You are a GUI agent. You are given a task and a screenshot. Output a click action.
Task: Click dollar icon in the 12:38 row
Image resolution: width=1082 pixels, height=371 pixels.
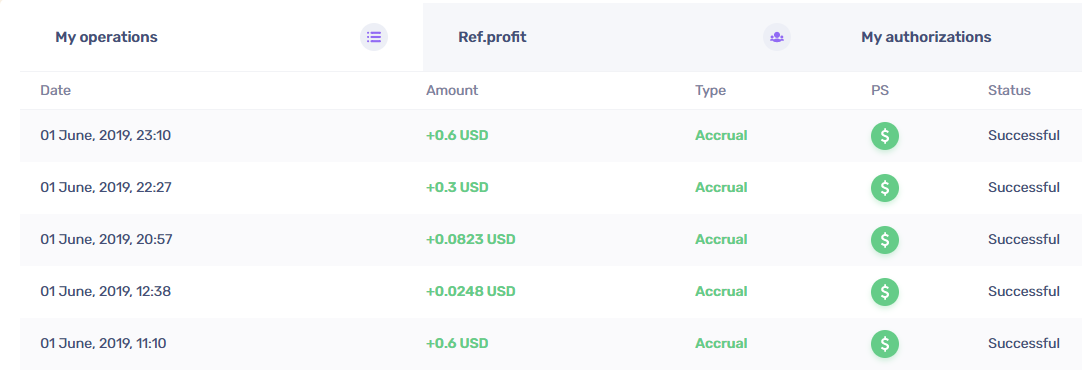click(x=885, y=292)
